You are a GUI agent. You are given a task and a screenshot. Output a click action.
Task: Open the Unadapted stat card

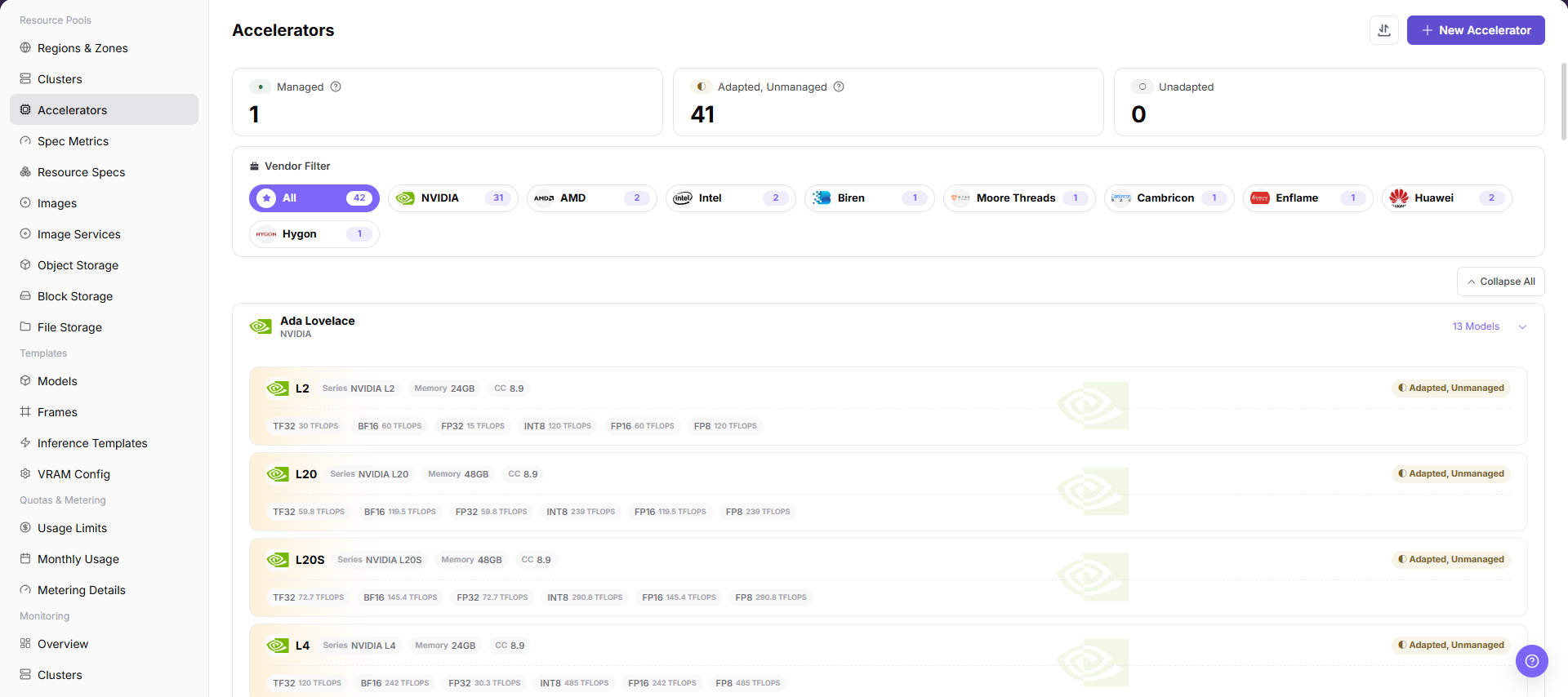pos(1330,102)
